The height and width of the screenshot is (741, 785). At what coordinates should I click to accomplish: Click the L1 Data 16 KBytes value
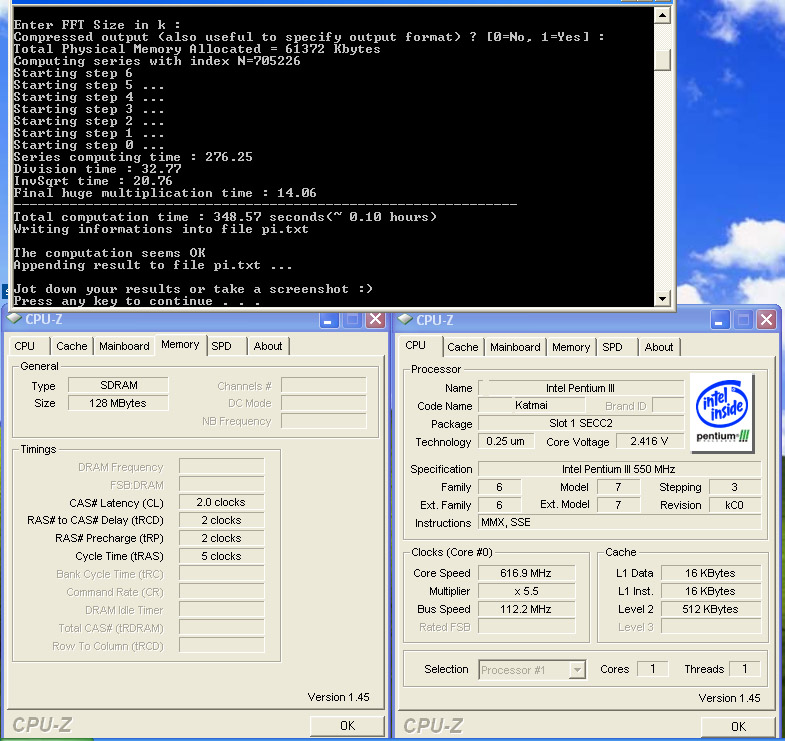pos(710,573)
